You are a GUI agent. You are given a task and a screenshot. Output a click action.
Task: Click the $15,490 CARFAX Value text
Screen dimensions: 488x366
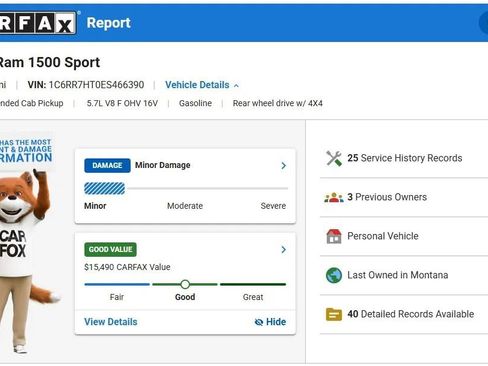point(127,267)
